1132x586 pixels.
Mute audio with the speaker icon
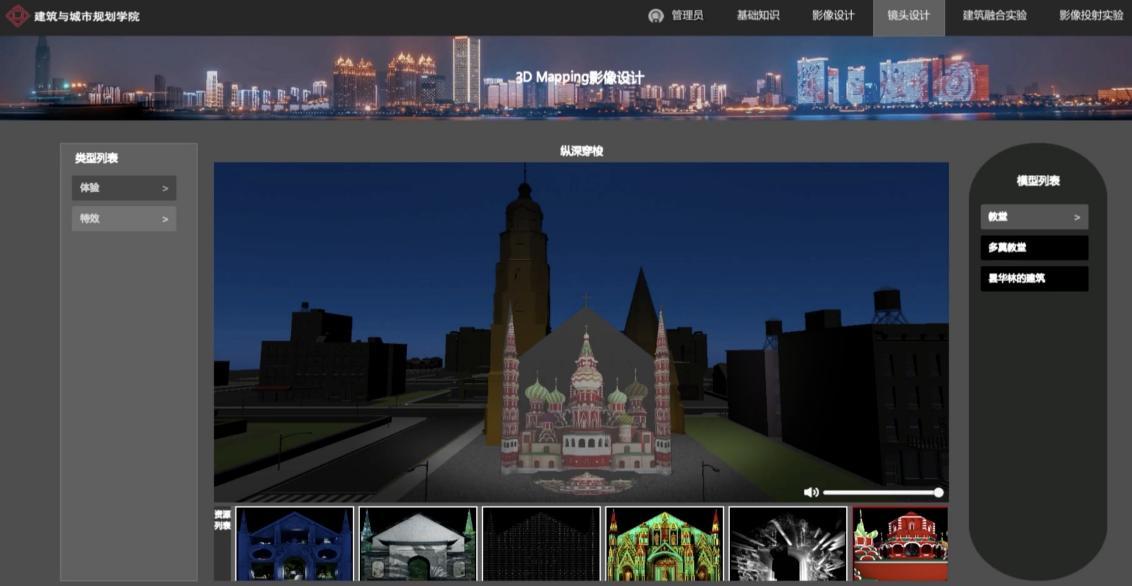point(810,492)
